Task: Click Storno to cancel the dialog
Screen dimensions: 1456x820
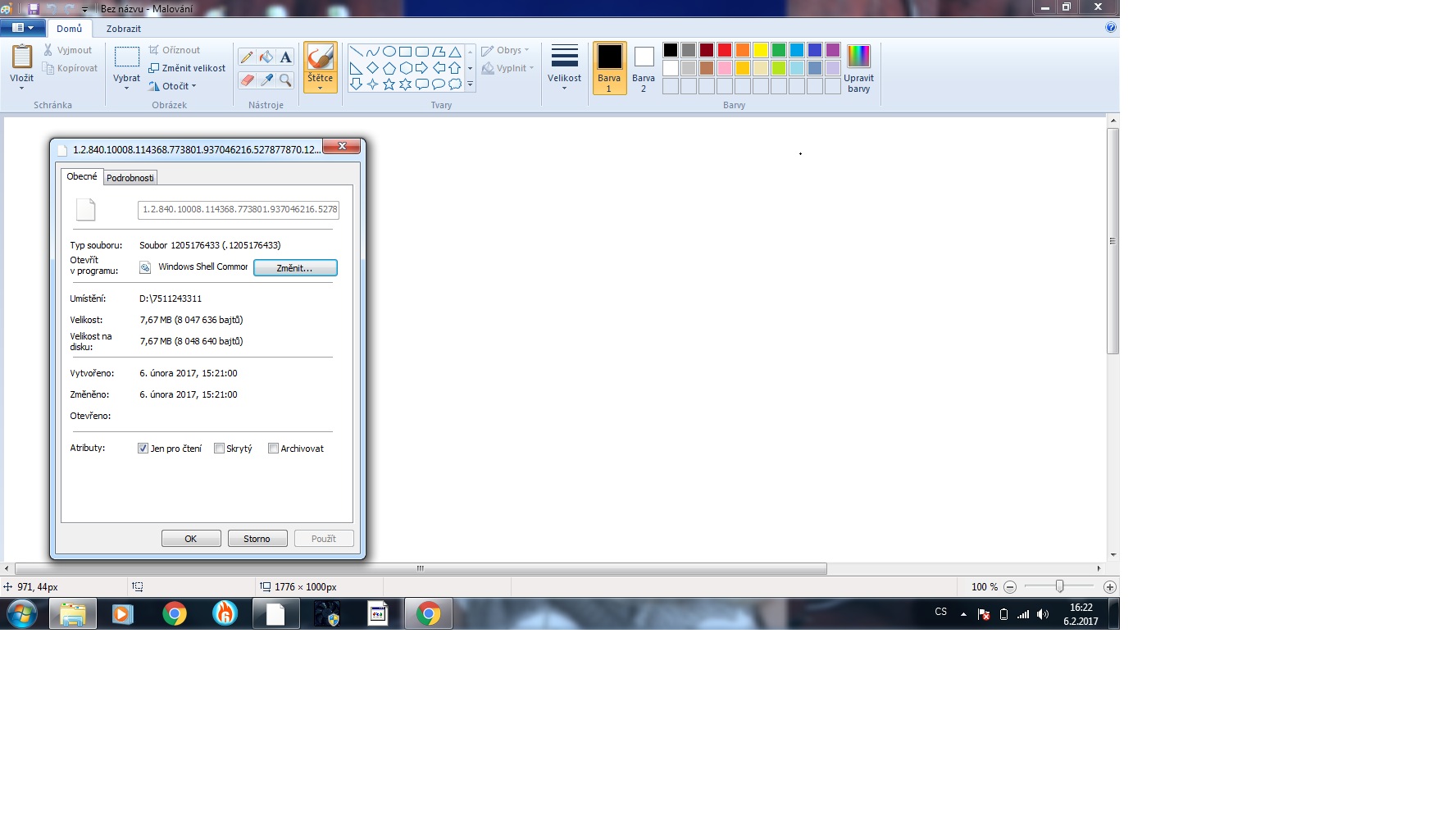Action: click(x=257, y=539)
